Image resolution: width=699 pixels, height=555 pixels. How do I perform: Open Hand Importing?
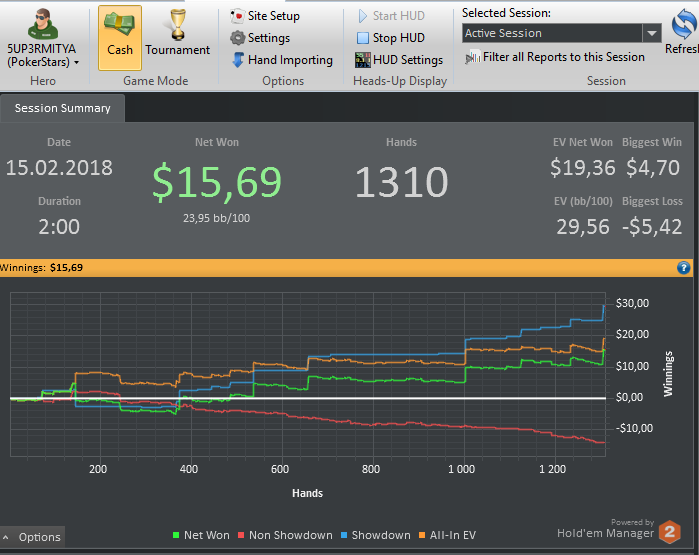(x=281, y=60)
